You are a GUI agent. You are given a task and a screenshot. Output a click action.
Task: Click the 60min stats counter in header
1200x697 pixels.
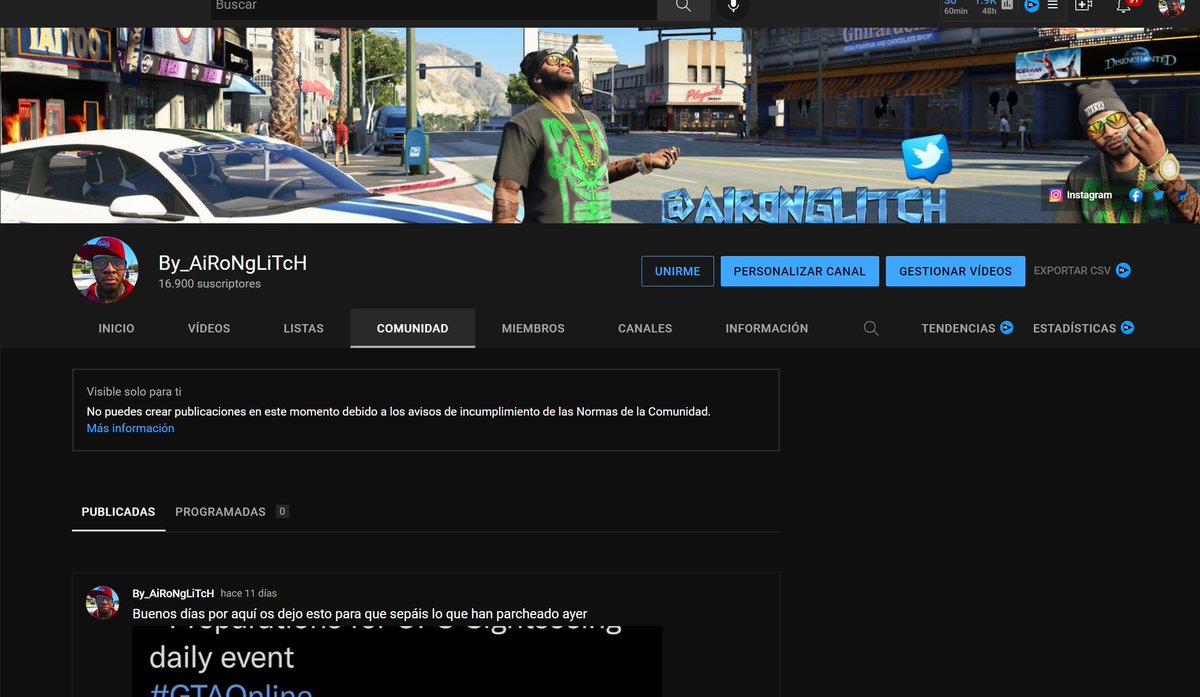[x=956, y=6]
